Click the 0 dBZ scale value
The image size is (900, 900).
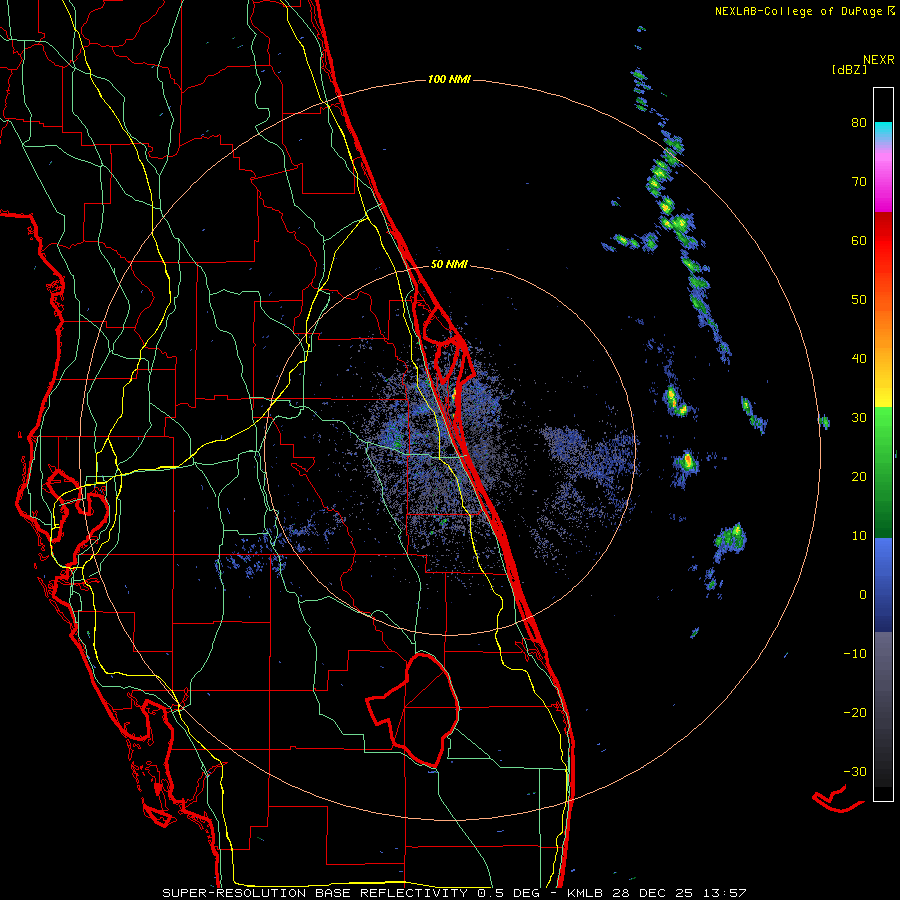click(863, 595)
